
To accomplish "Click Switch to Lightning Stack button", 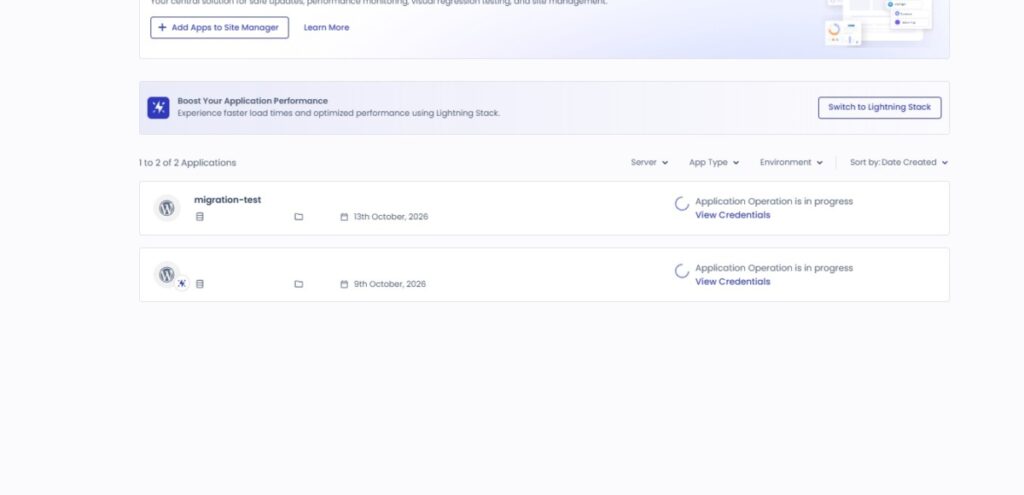I will (x=880, y=108).
